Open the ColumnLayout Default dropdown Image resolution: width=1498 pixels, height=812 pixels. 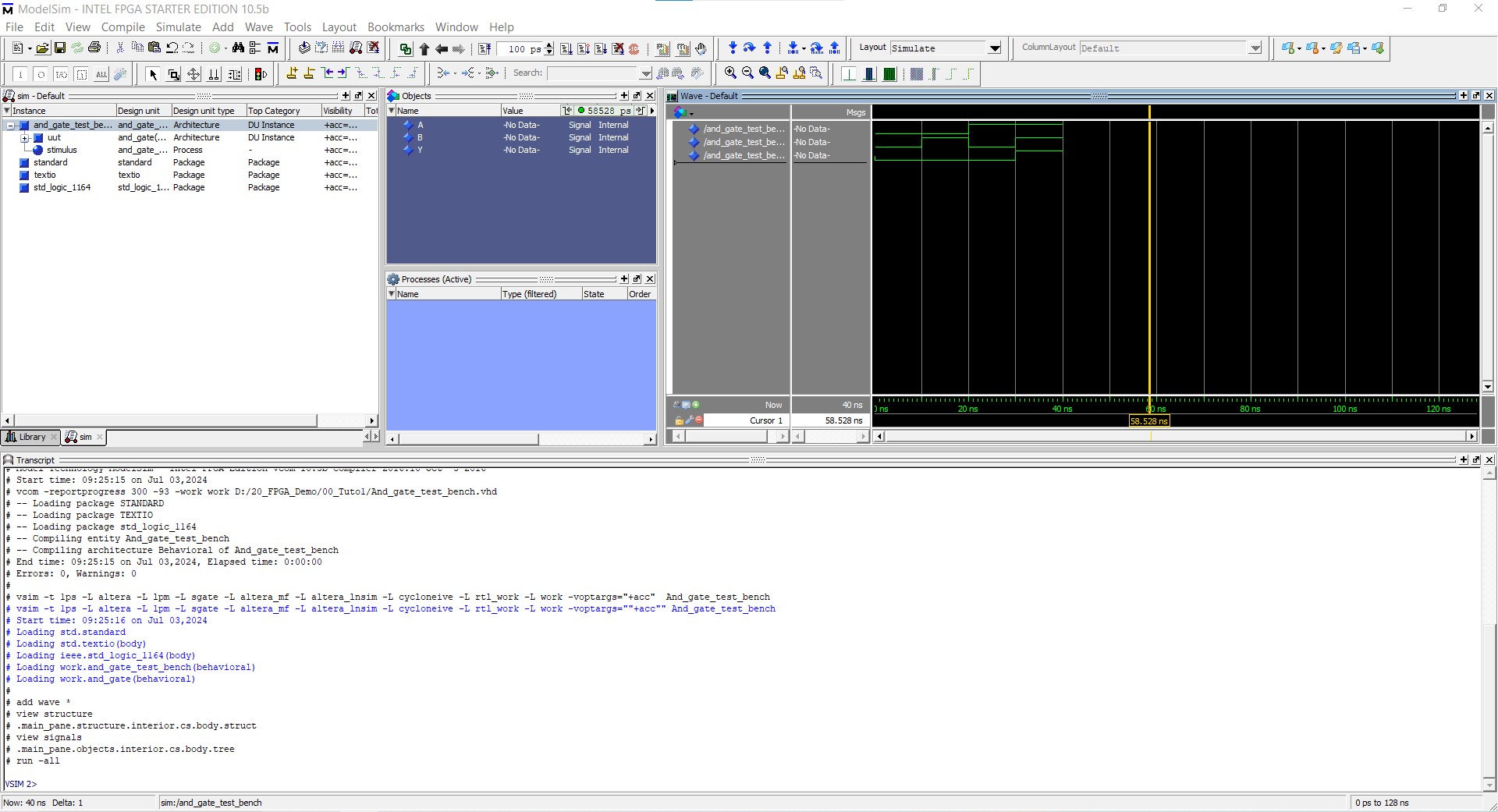tap(1255, 48)
